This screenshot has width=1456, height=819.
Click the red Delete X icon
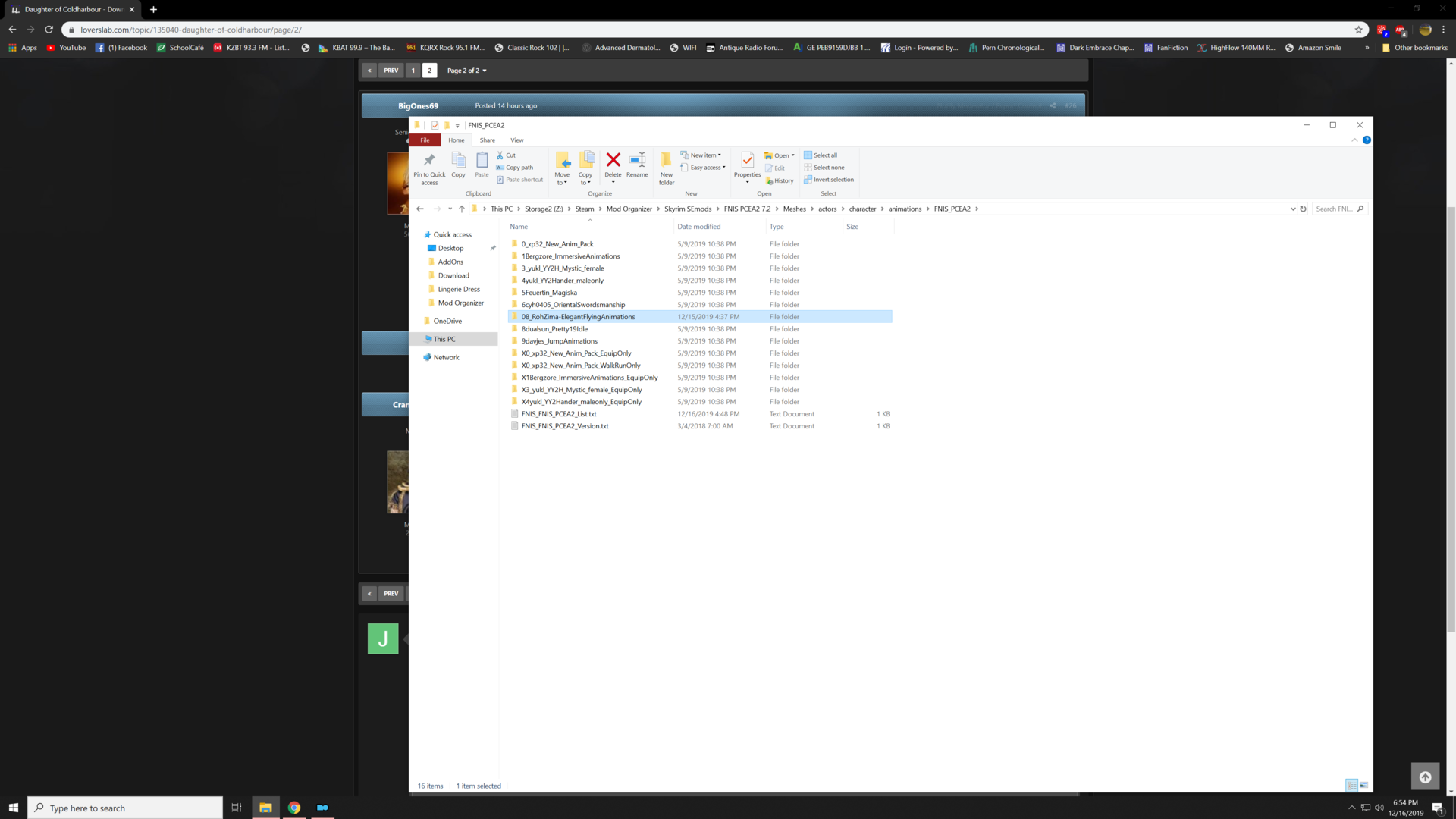point(613,160)
